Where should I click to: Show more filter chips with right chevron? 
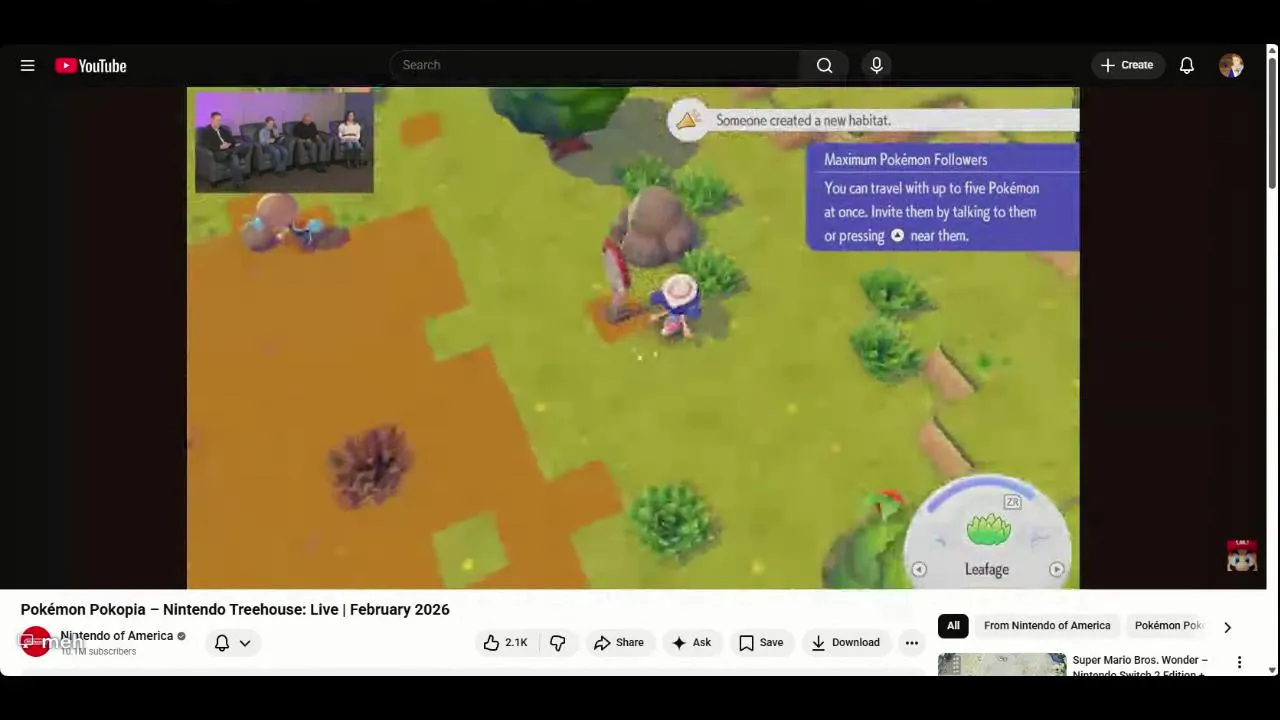pyautogui.click(x=1227, y=627)
